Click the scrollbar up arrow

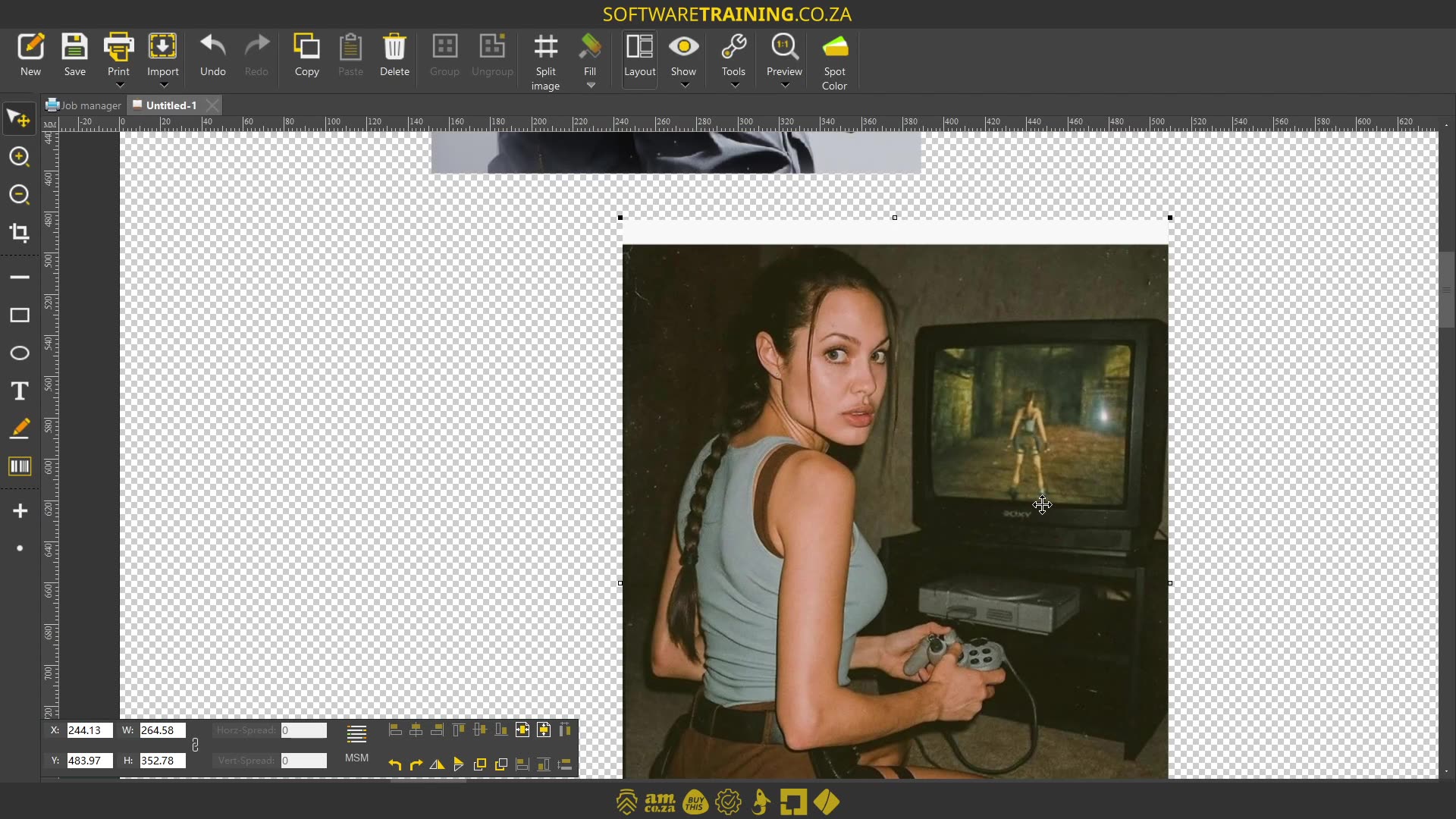point(1446,124)
